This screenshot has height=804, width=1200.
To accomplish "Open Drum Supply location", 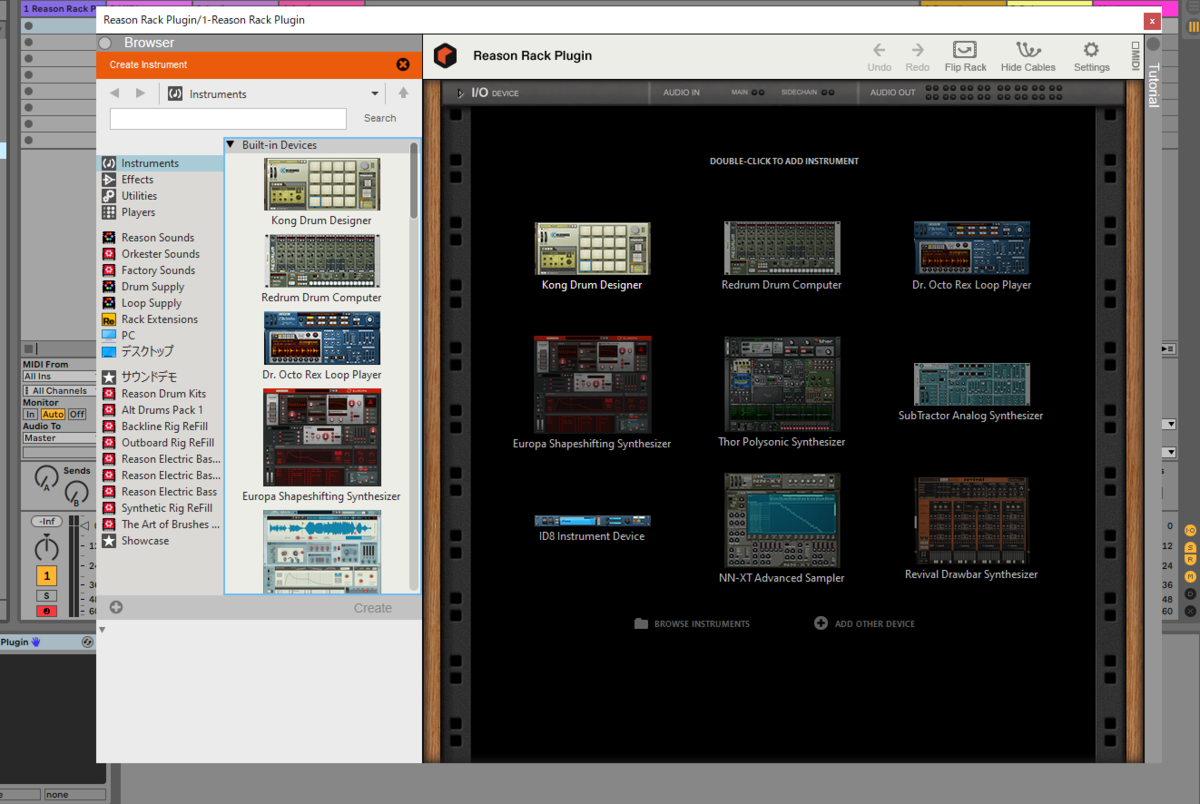I will (160, 287).
